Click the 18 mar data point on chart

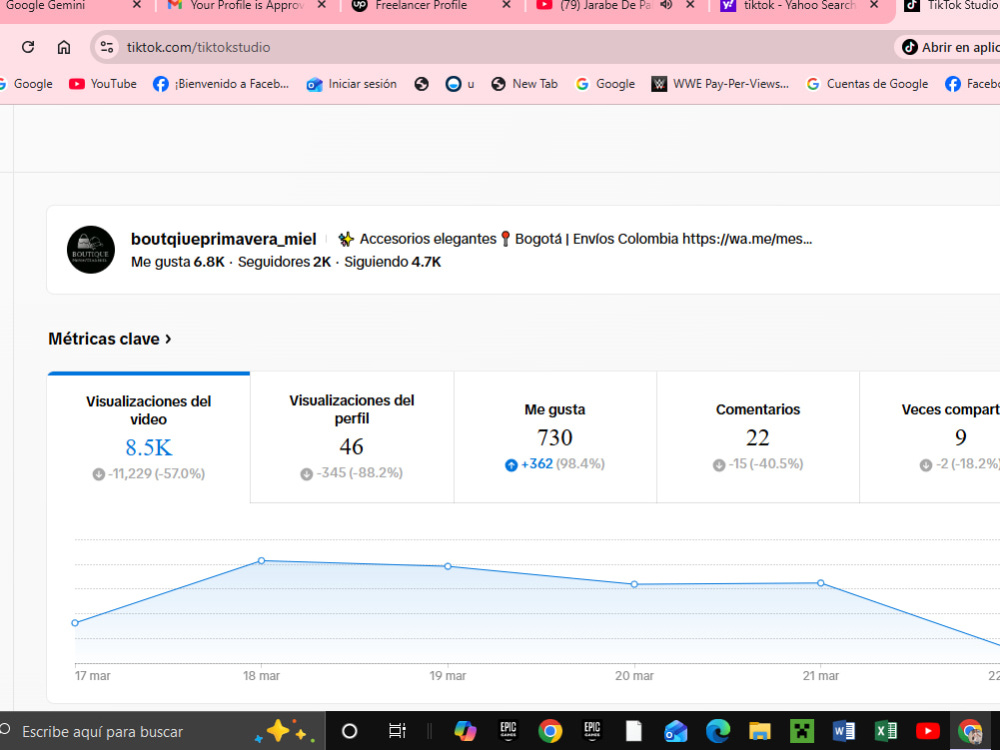(x=261, y=561)
